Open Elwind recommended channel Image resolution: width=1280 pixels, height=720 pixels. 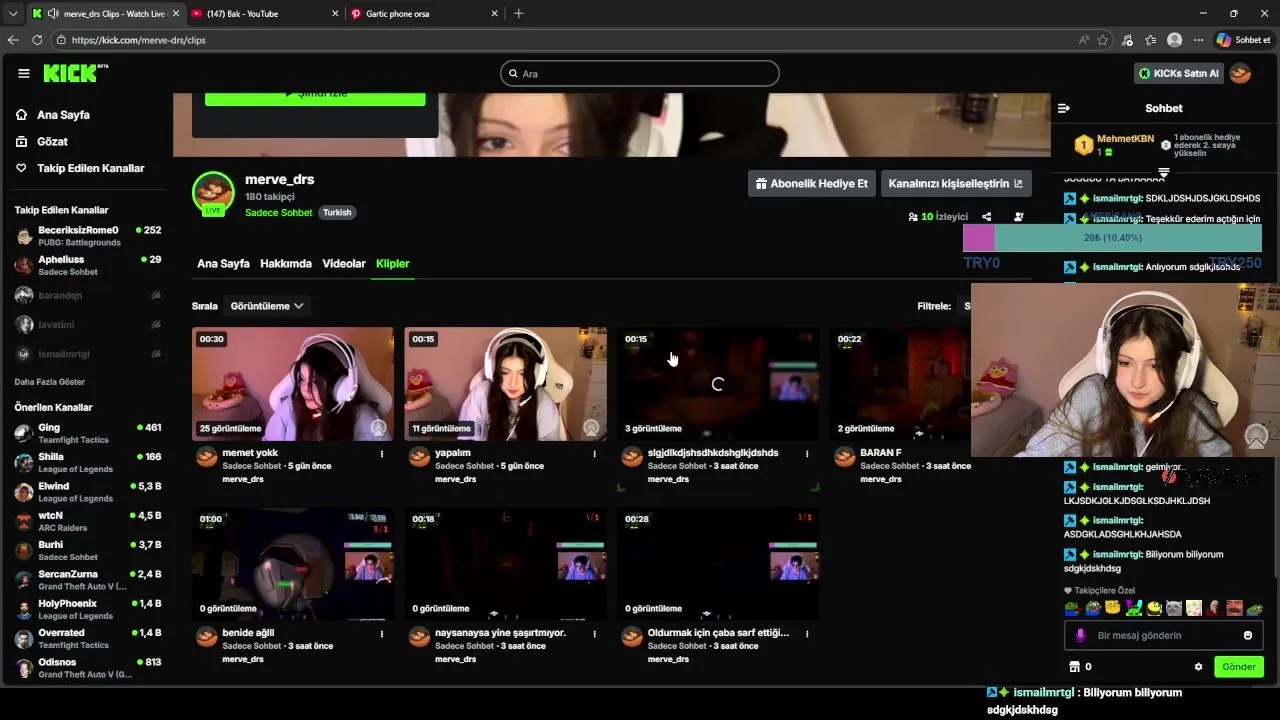tap(88, 492)
